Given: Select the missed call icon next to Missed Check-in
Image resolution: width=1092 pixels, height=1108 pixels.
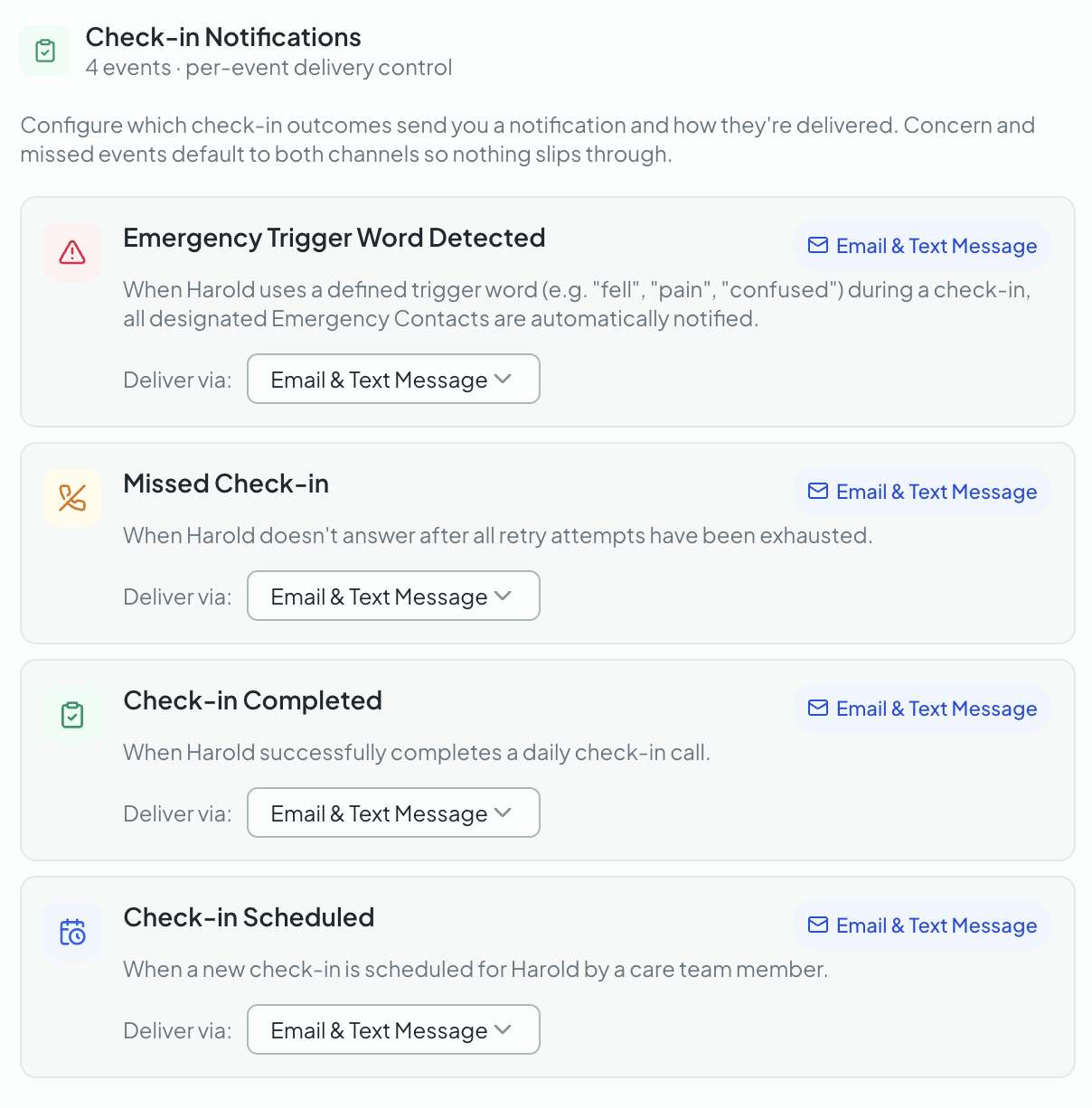Looking at the screenshot, I should tap(71, 498).
